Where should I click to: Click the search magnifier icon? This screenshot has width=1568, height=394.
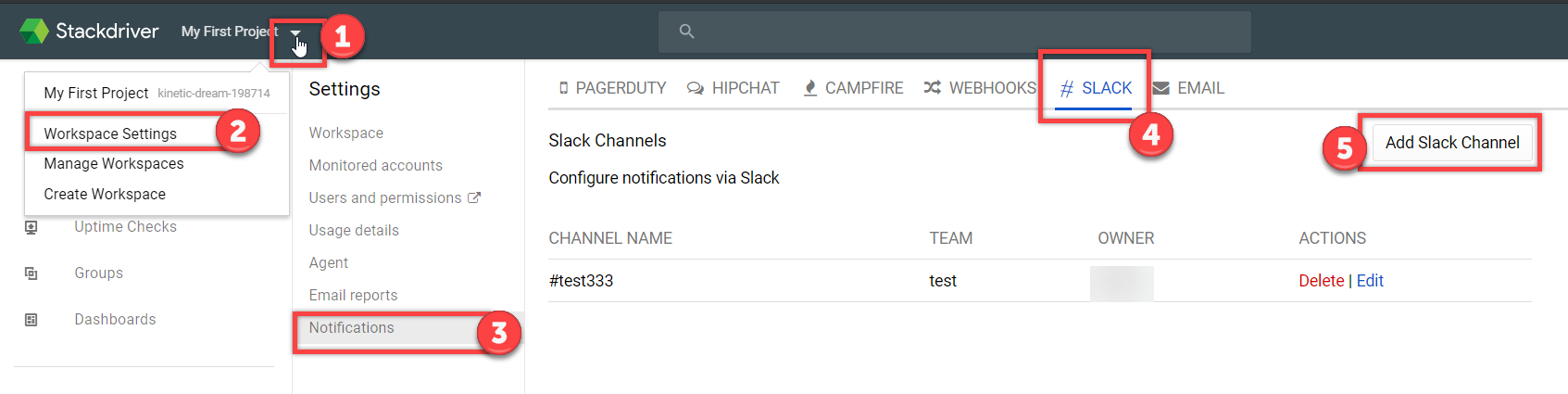[686, 32]
